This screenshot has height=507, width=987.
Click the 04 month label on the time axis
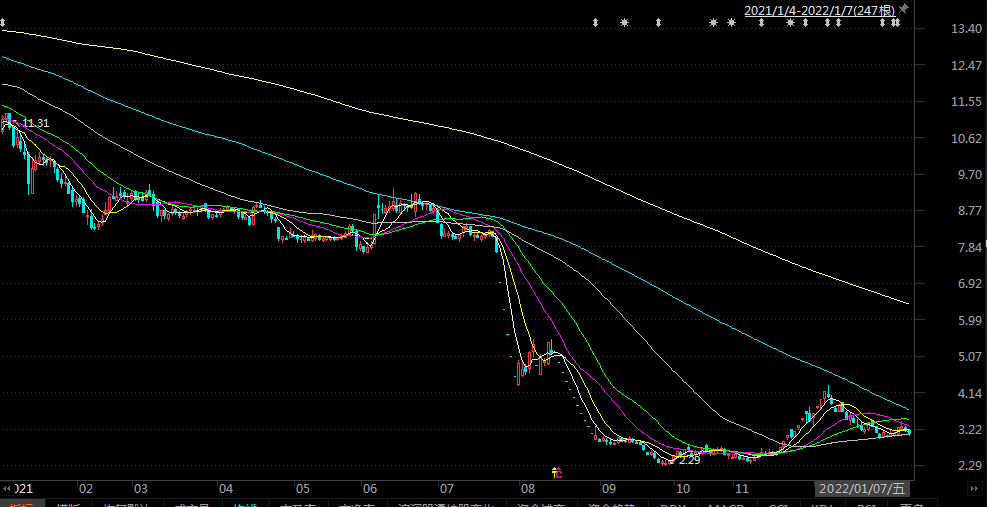click(x=225, y=489)
